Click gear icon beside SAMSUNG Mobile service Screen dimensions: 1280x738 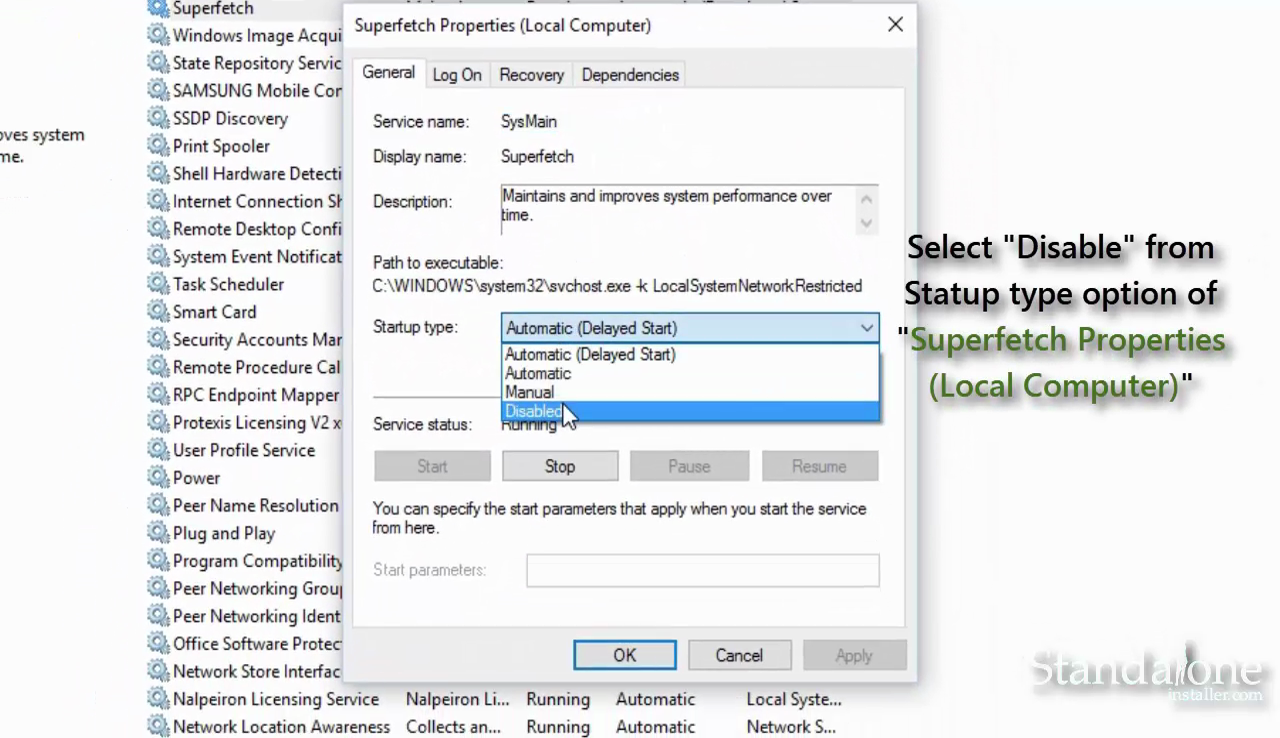pyautogui.click(x=158, y=90)
